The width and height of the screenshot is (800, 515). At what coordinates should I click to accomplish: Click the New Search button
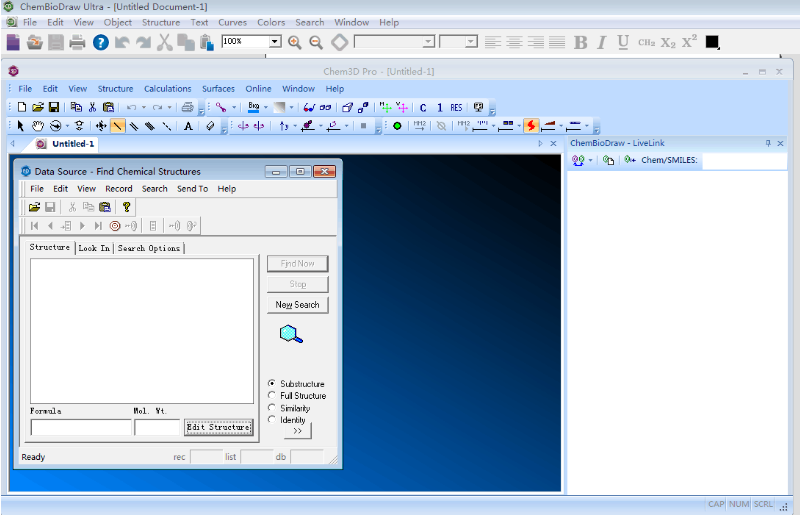click(297, 305)
